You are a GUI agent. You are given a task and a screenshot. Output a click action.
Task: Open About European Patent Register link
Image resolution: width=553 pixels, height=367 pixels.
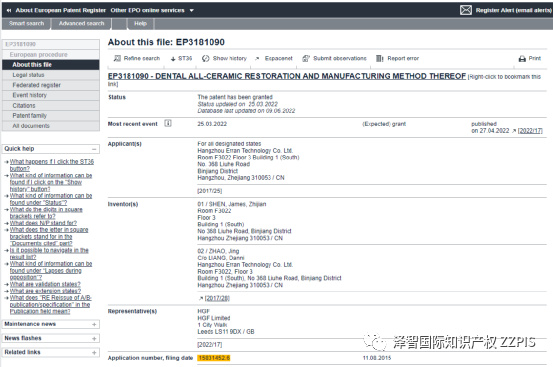(60, 10)
